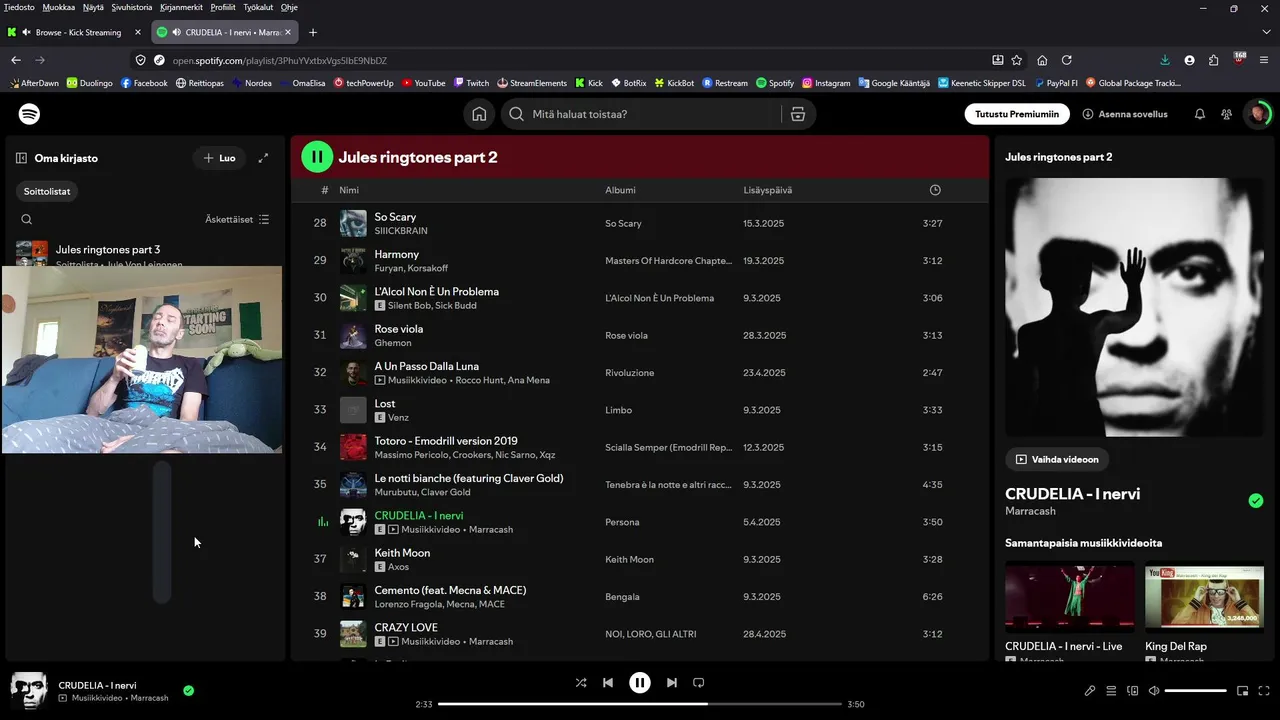
Task: Skip to the next track
Action: pyautogui.click(x=672, y=683)
